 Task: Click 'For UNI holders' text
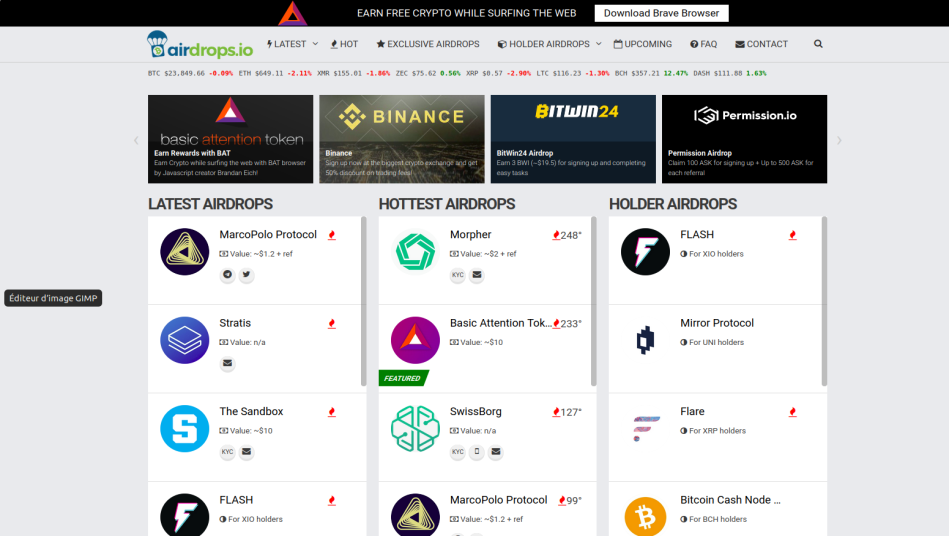[x=717, y=342]
